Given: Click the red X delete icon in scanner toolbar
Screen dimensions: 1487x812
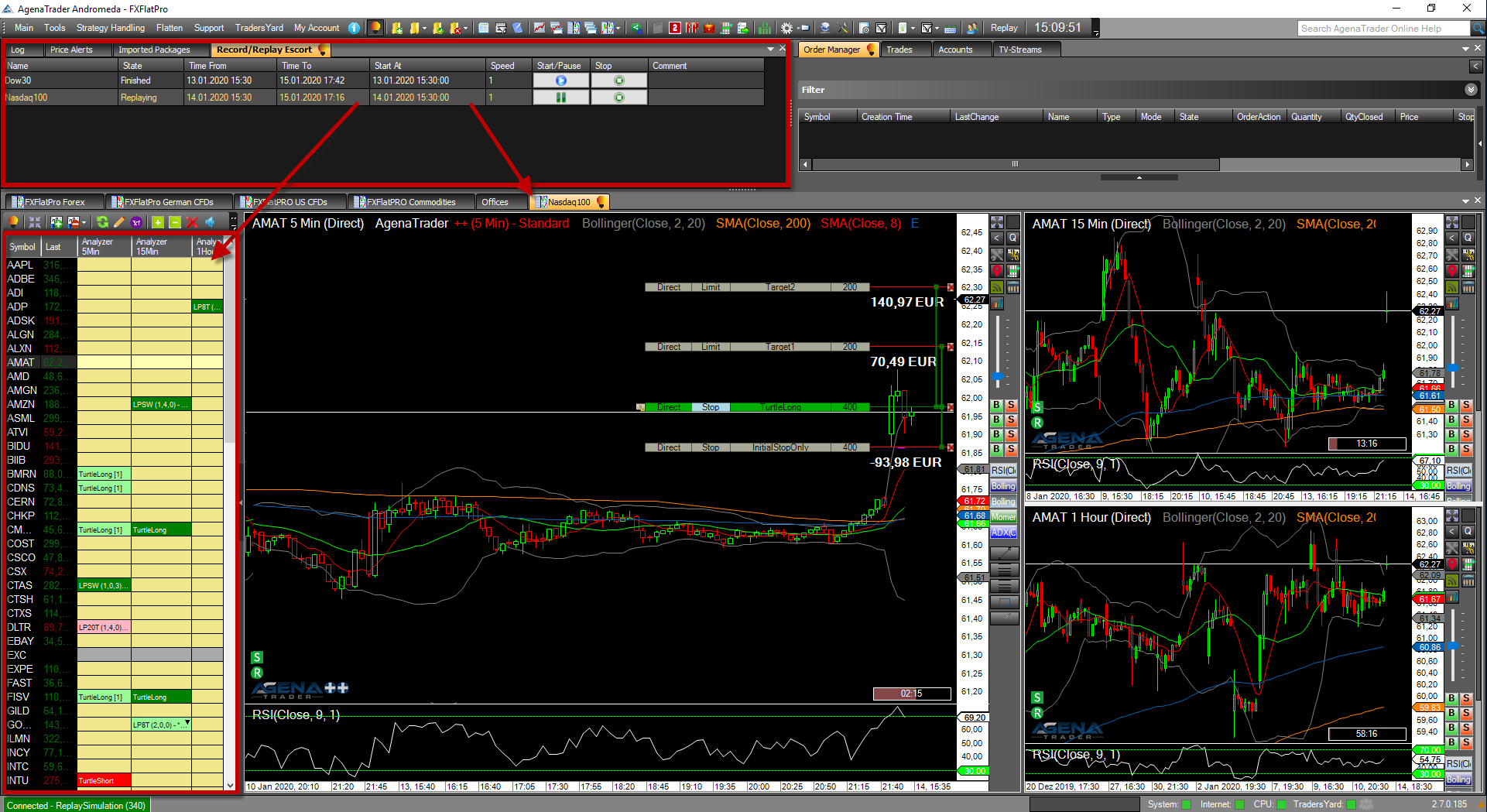Looking at the screenshot, I should (x=192, y=222).
